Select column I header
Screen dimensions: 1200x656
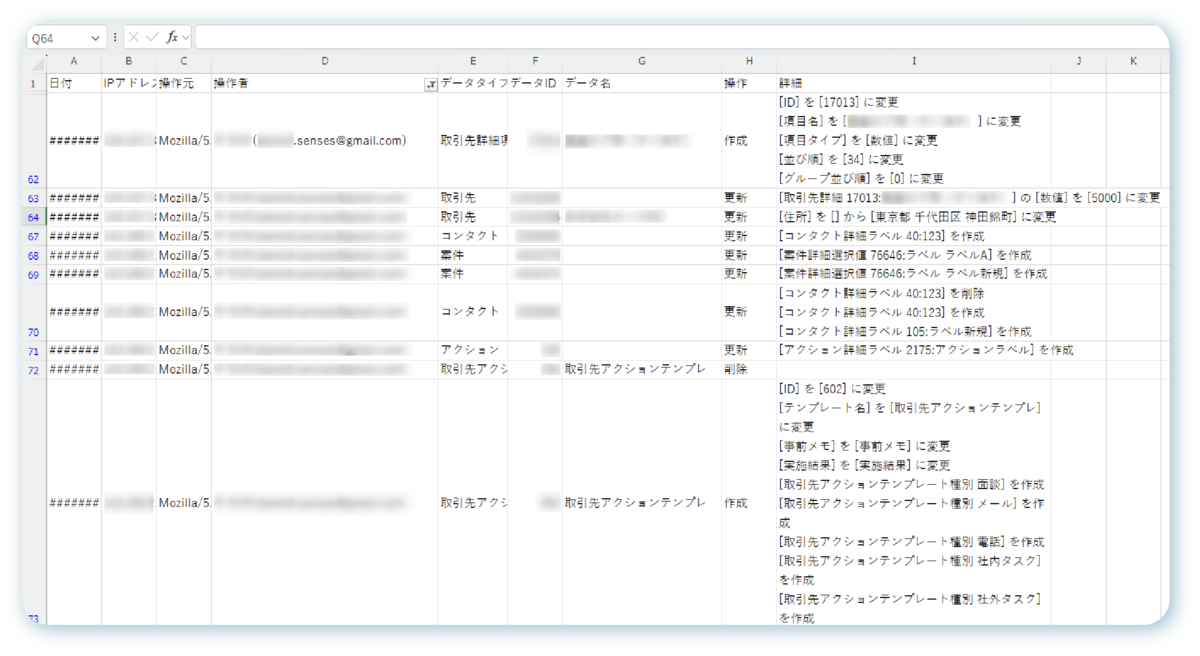pyautogui.click(x=913, y=62)
